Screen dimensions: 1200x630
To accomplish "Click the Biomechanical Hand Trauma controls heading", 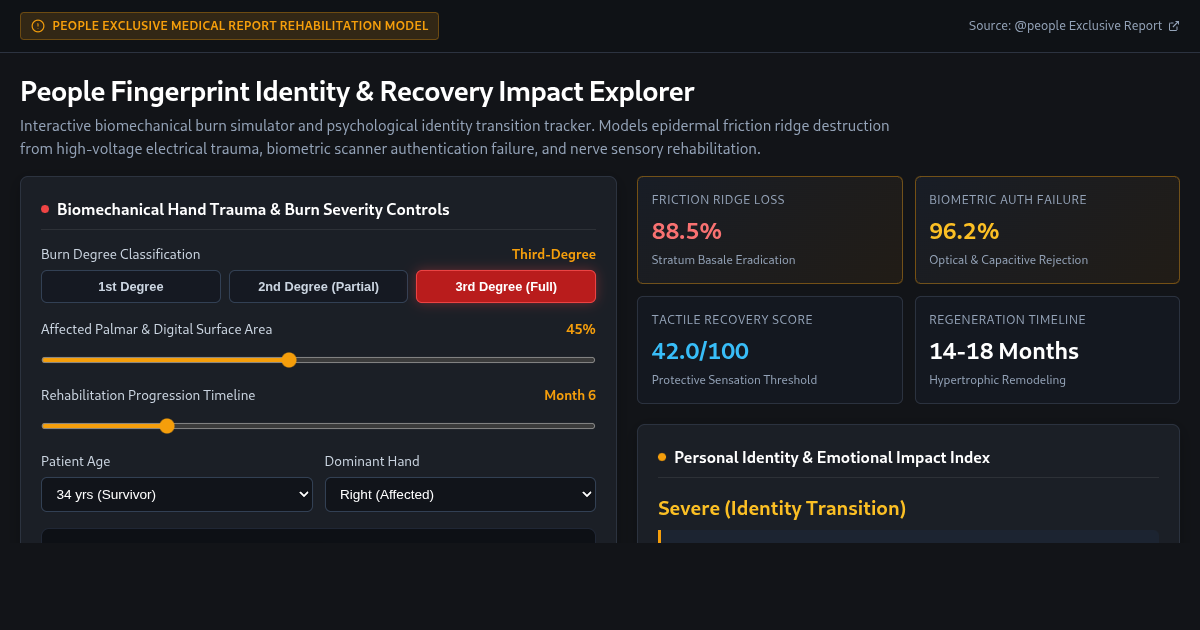I will click(253, 209).
